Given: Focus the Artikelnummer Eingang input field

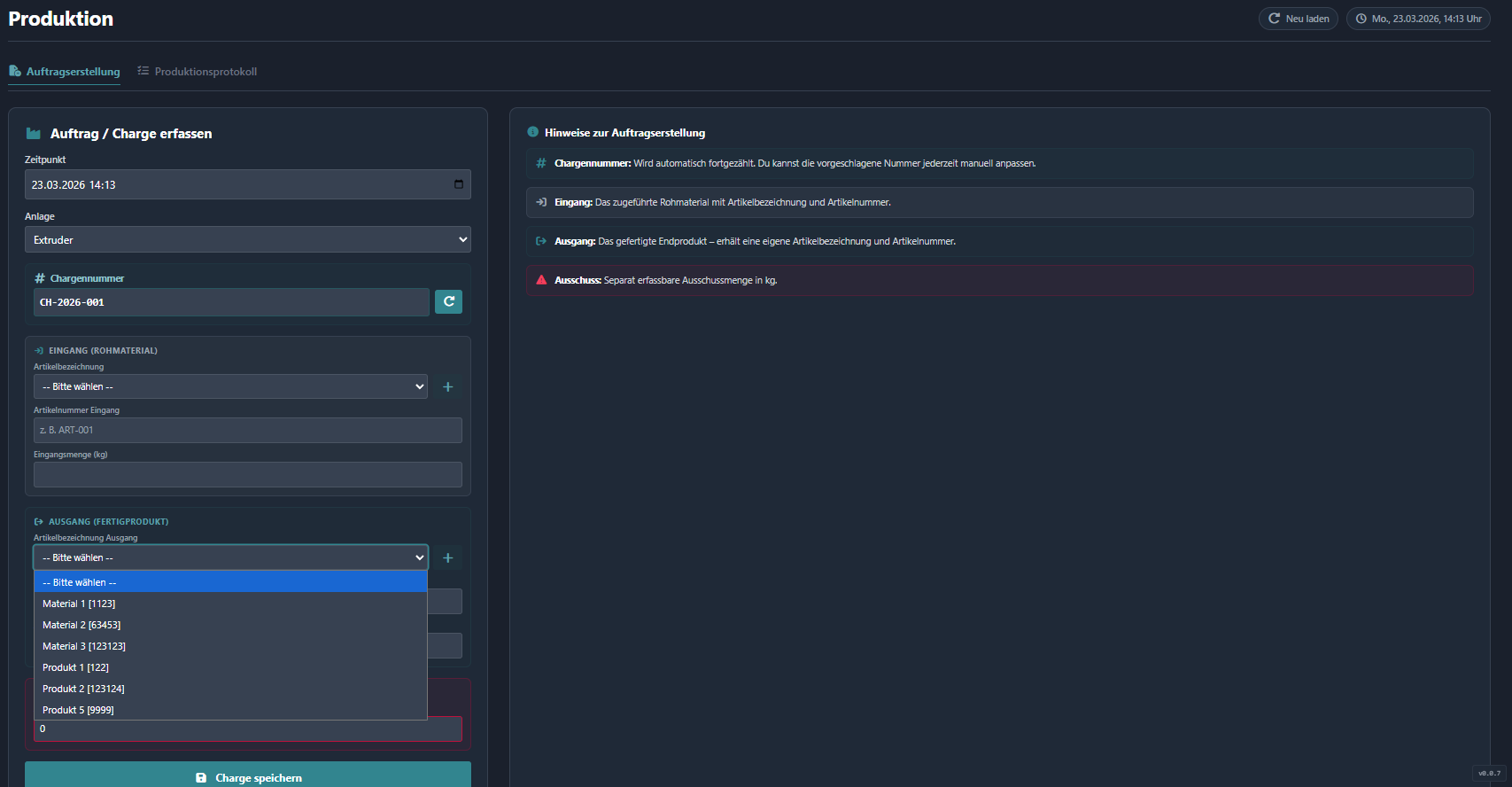Looking at the screenshot, I should 247,430.
